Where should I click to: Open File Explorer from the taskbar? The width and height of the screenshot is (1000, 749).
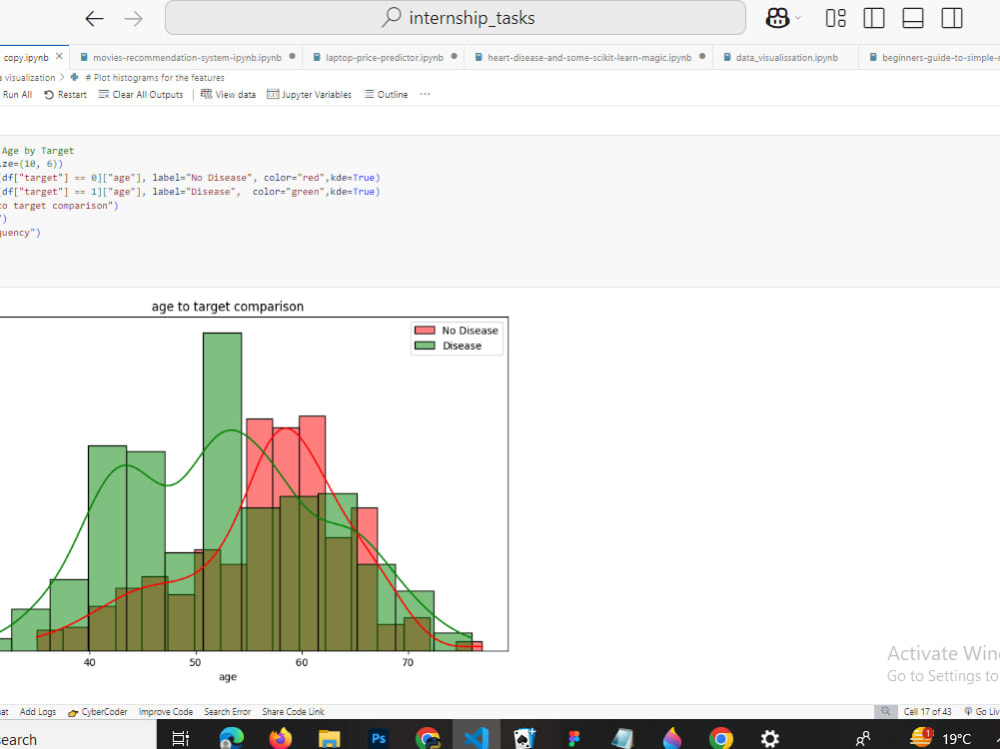click(x=329, y=738)
